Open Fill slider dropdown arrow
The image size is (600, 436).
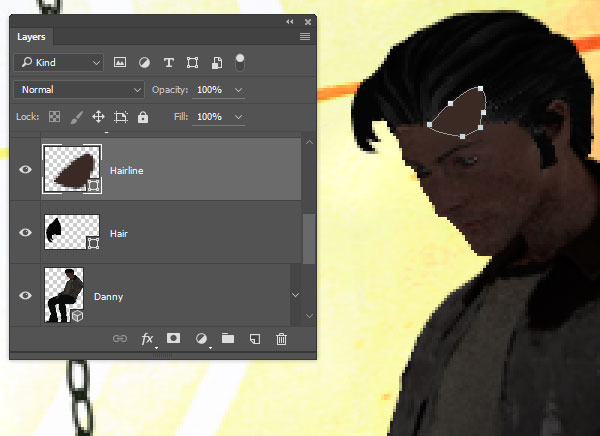pos(238,117)
